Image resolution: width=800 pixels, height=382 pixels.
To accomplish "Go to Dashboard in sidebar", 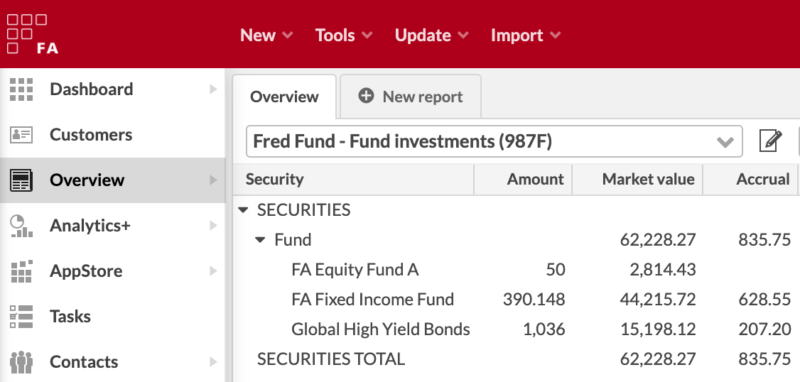I will pos(112,89).
